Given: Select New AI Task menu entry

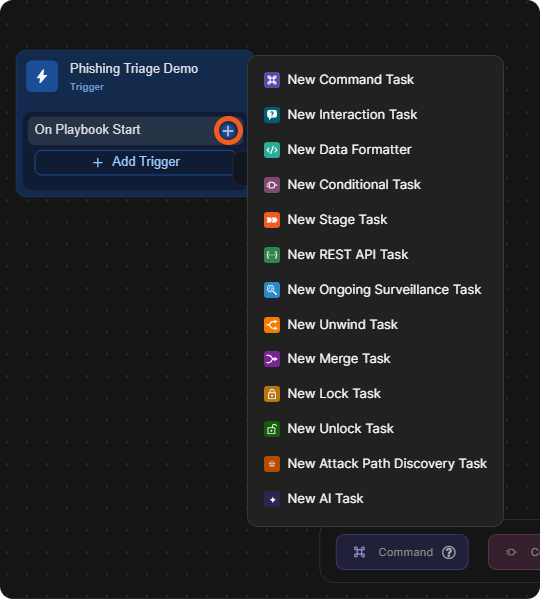Looking at the screenshot, I should (375, 499).
